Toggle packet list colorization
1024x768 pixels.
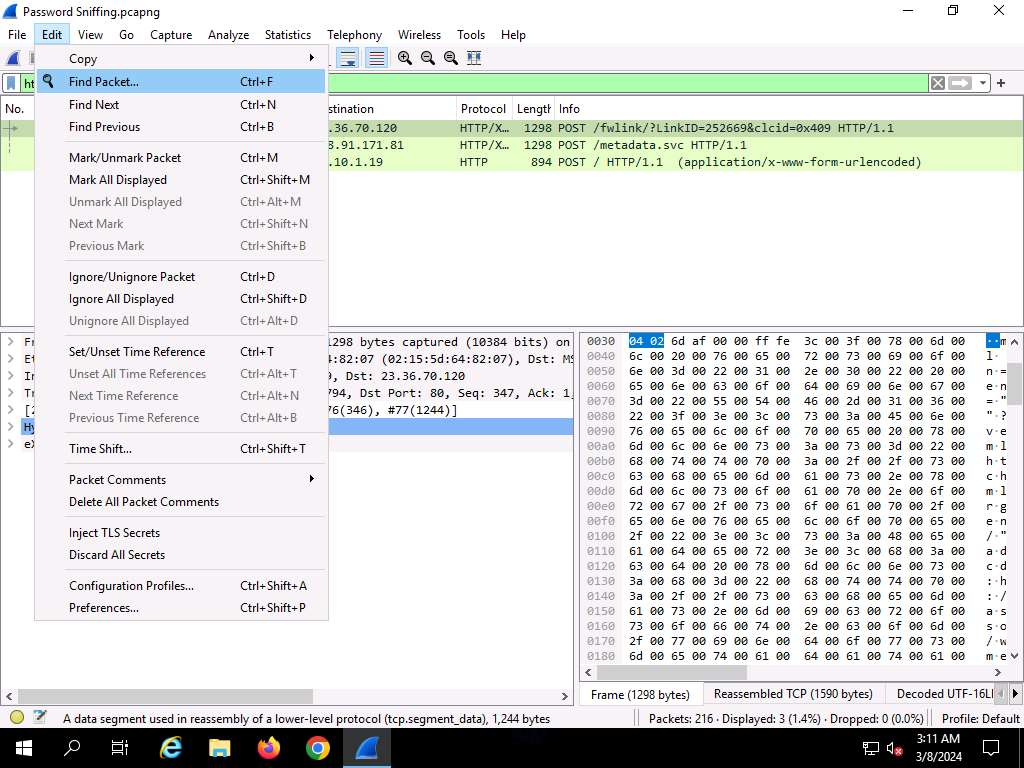pos(376,59)
